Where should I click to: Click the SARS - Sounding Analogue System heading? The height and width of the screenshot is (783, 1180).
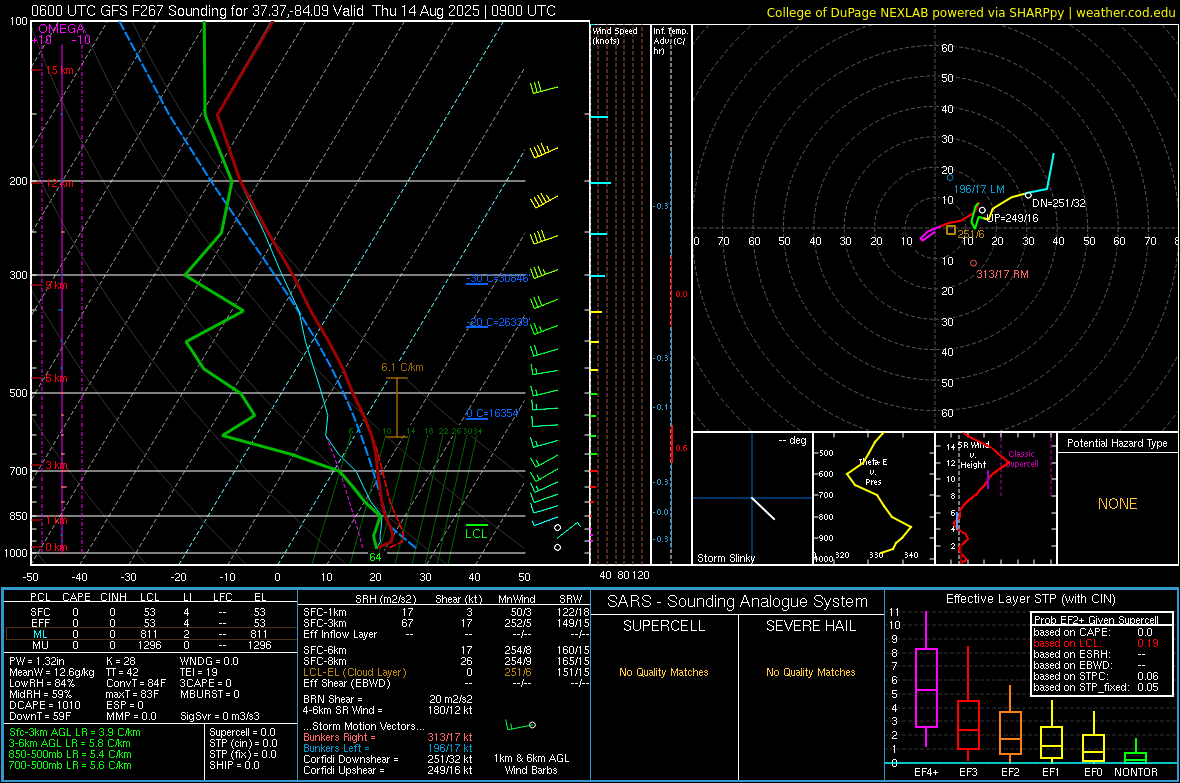(x=738, y=602)
